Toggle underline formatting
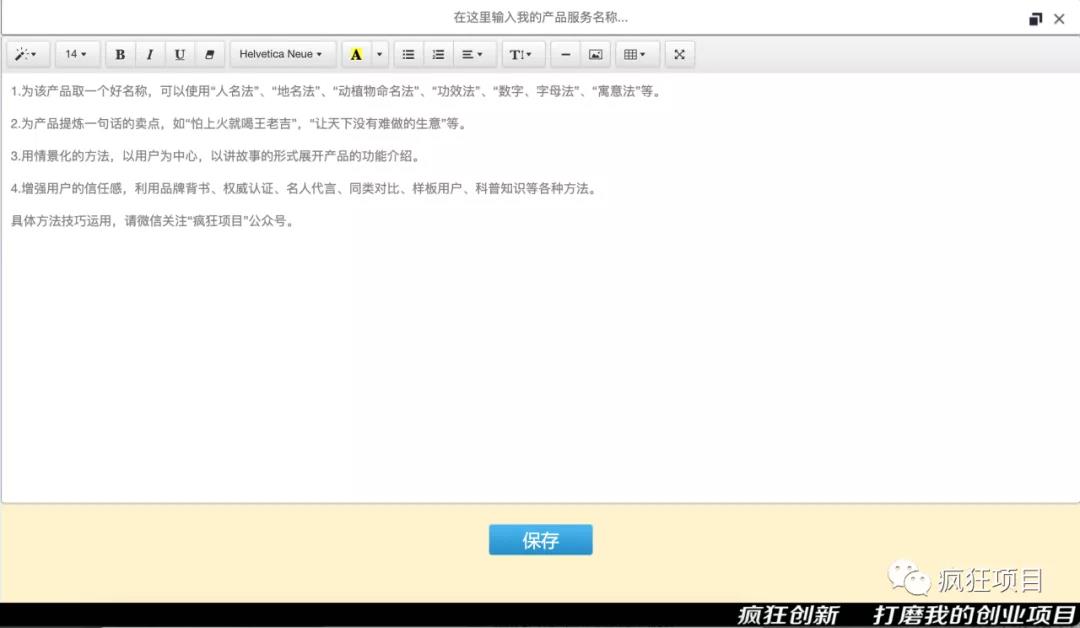Image resolution: width=1080 pixels, height=628 pixels. [x=180, y=54]
